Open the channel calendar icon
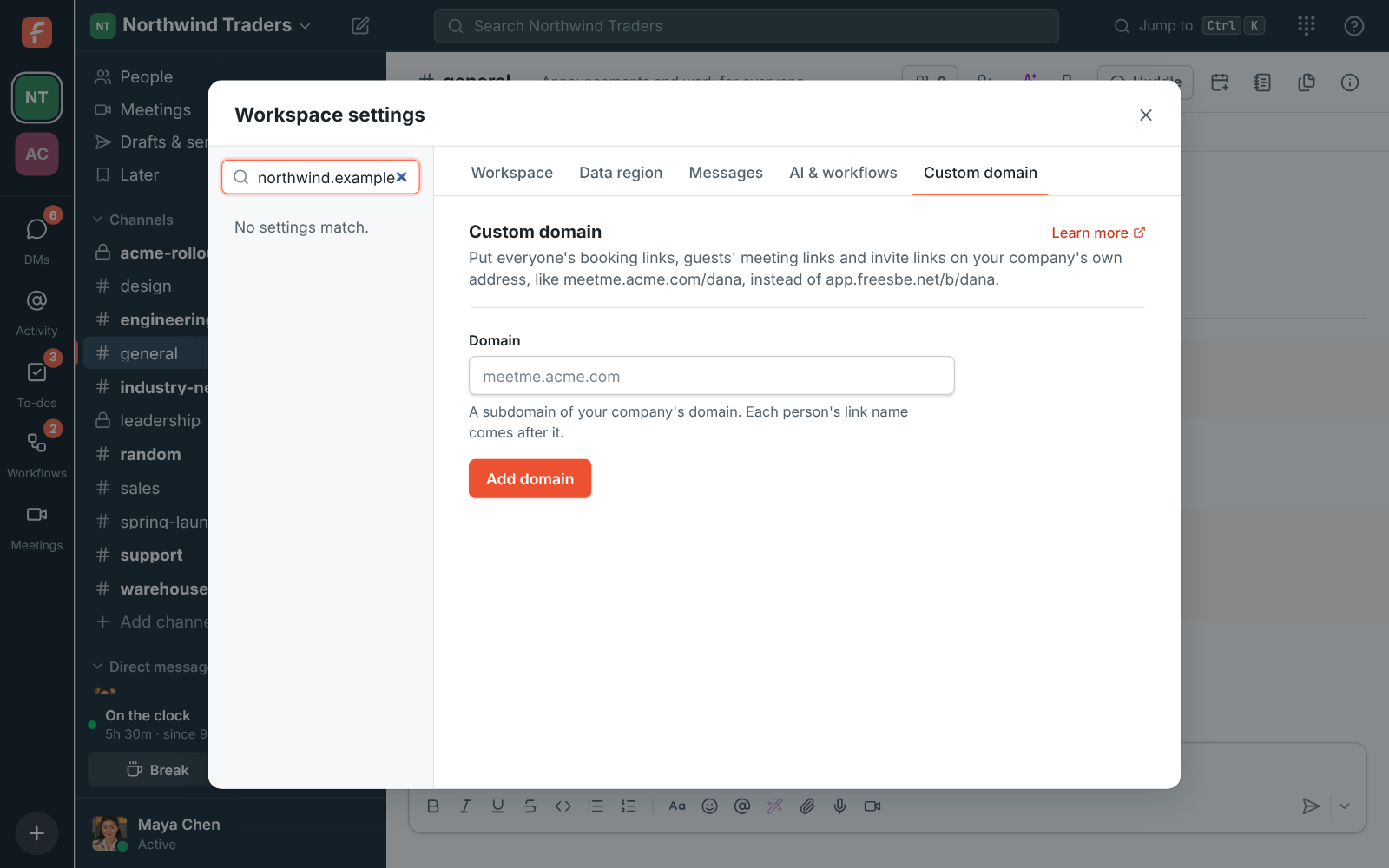 tap(1220, 82)
